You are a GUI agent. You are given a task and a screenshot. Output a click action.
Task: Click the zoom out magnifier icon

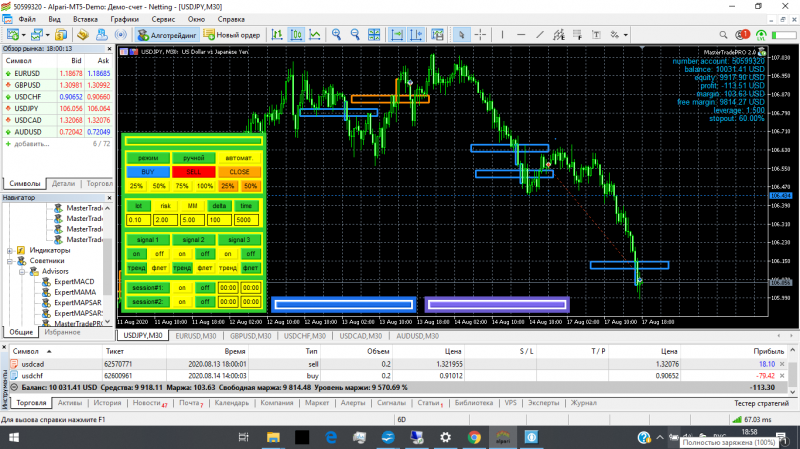[x=353, y=35]
